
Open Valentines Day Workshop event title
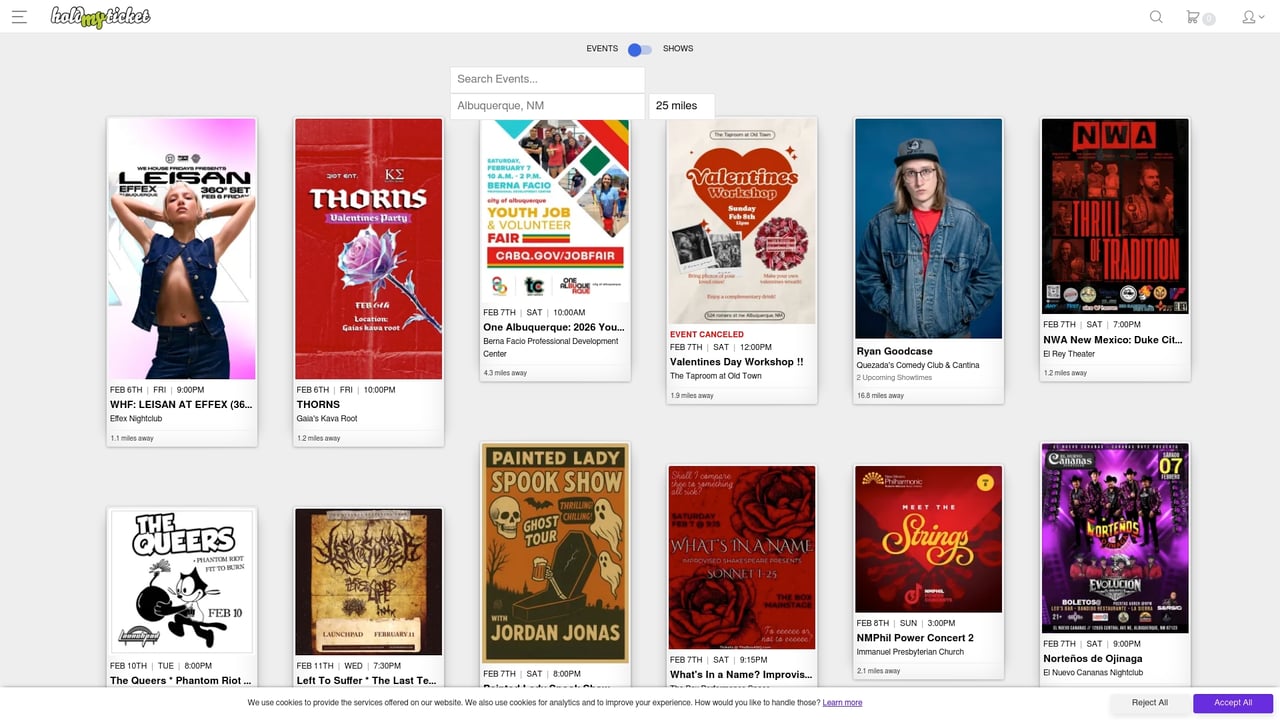tap(736, 362)
